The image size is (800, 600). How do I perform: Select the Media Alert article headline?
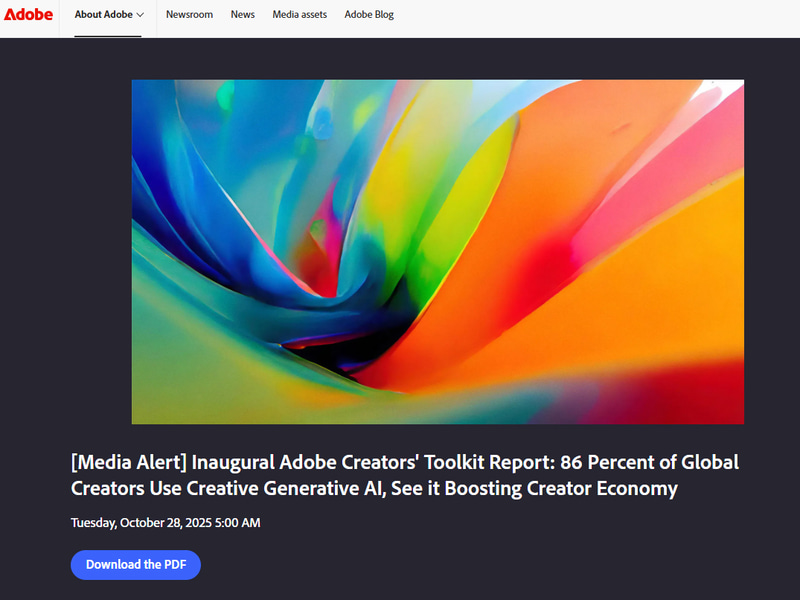[405, 475]
